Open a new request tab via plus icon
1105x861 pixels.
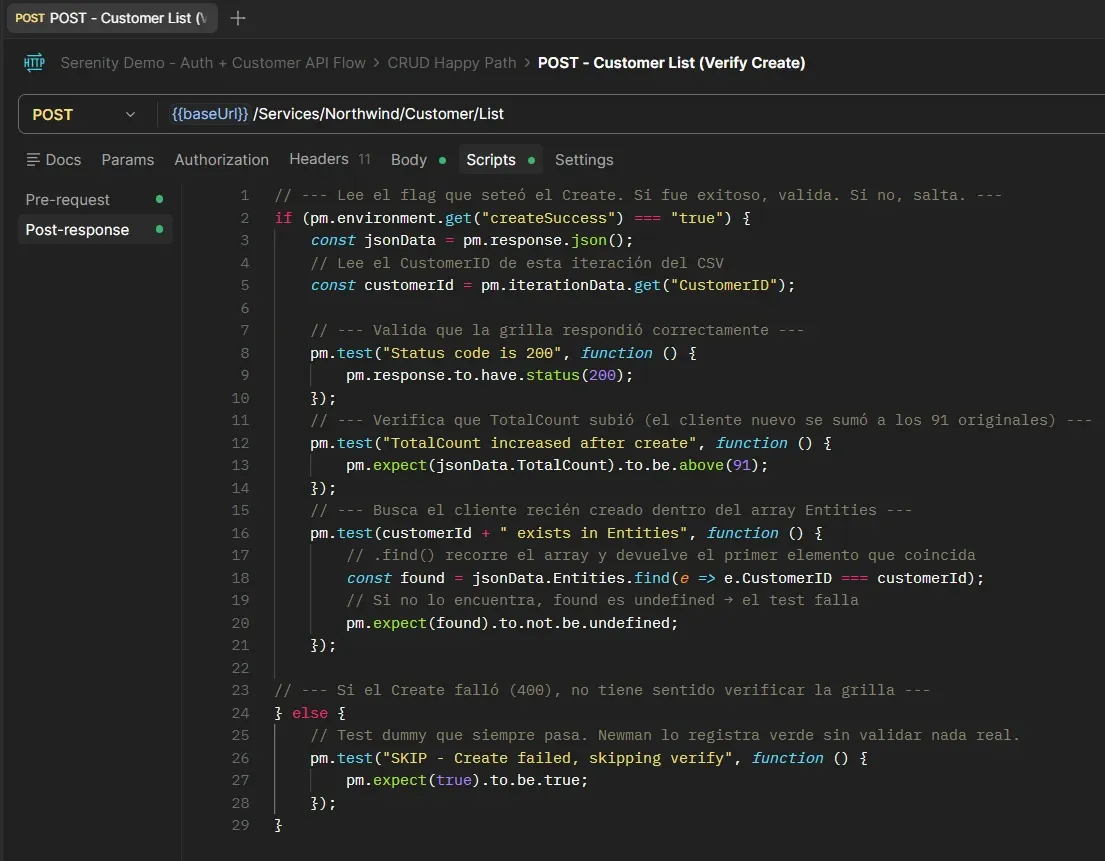point(239,17)
